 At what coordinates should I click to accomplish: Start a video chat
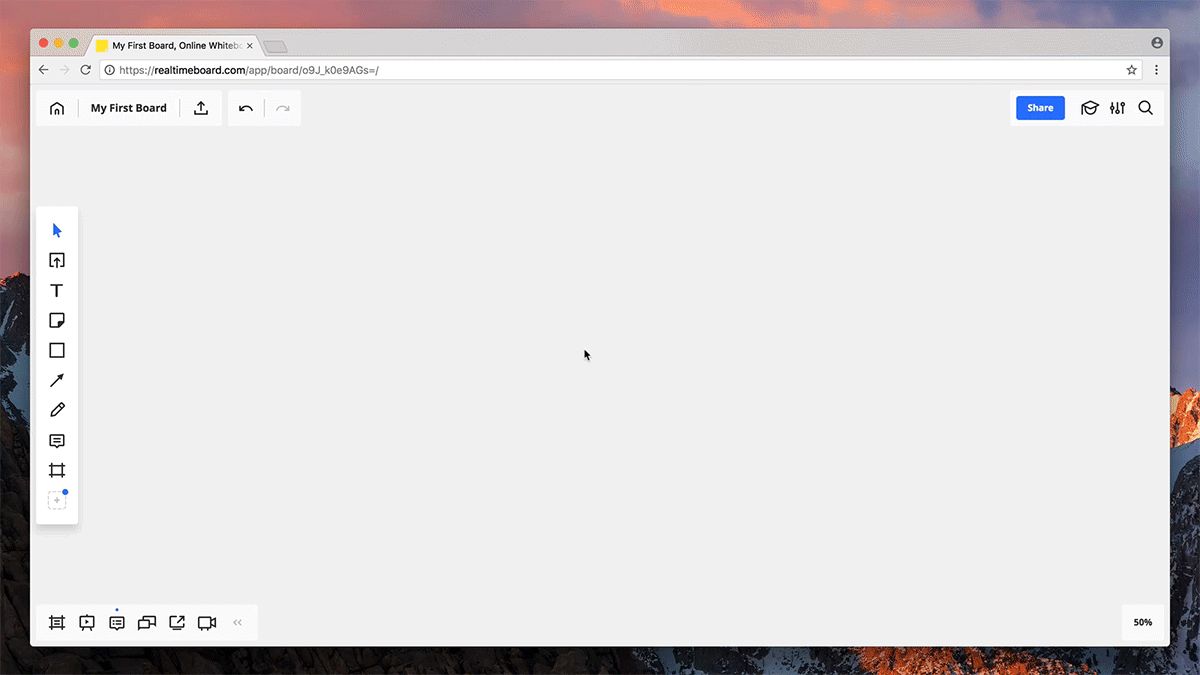click(207, 623)
